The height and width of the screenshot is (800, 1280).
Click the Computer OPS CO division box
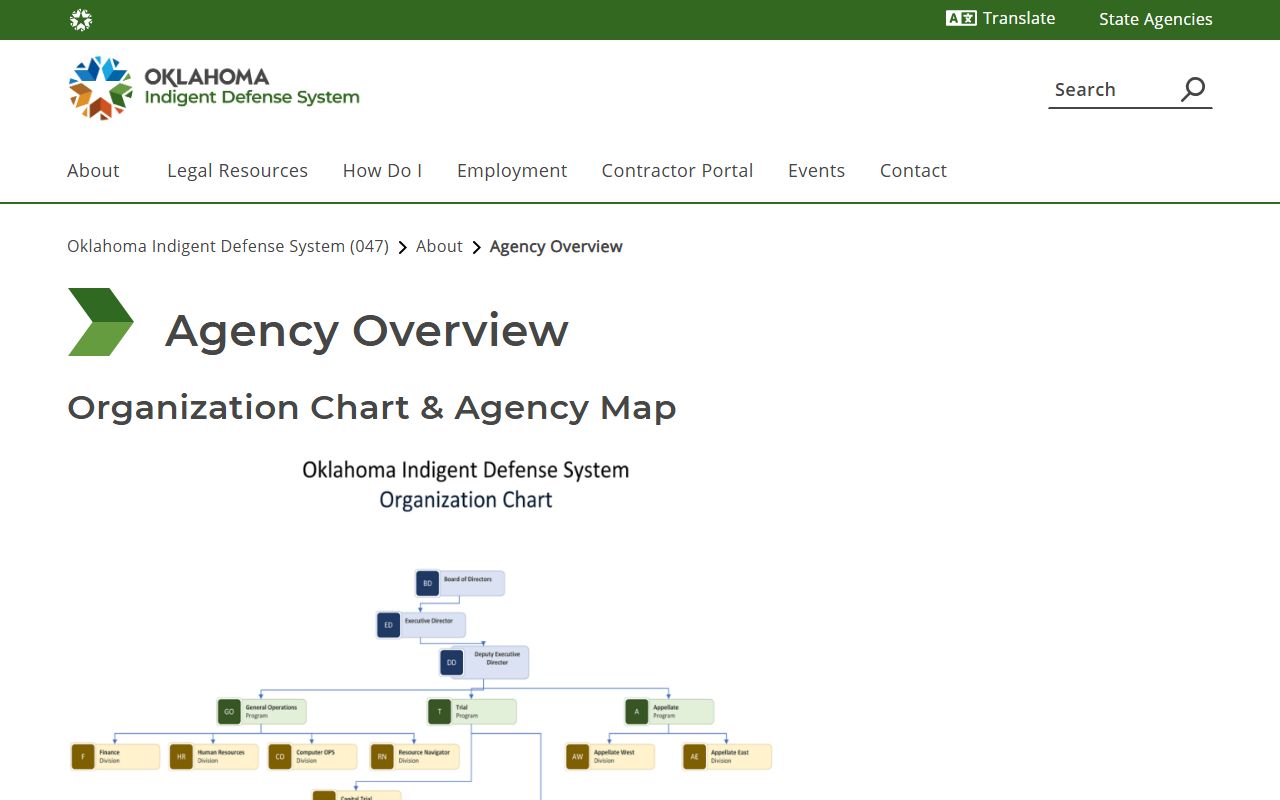(x=313, y=757)
